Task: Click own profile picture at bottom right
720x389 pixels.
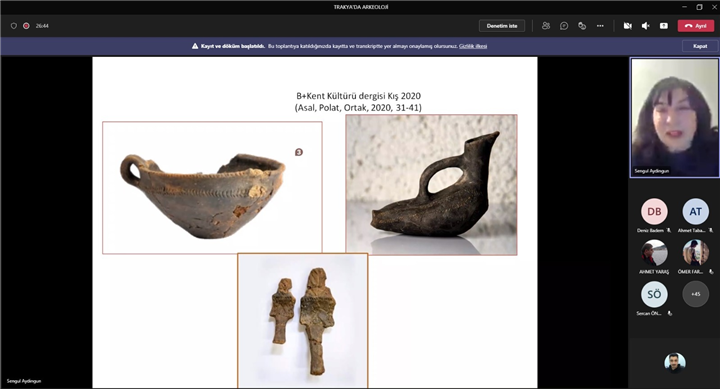Action: tap(675, 363)
